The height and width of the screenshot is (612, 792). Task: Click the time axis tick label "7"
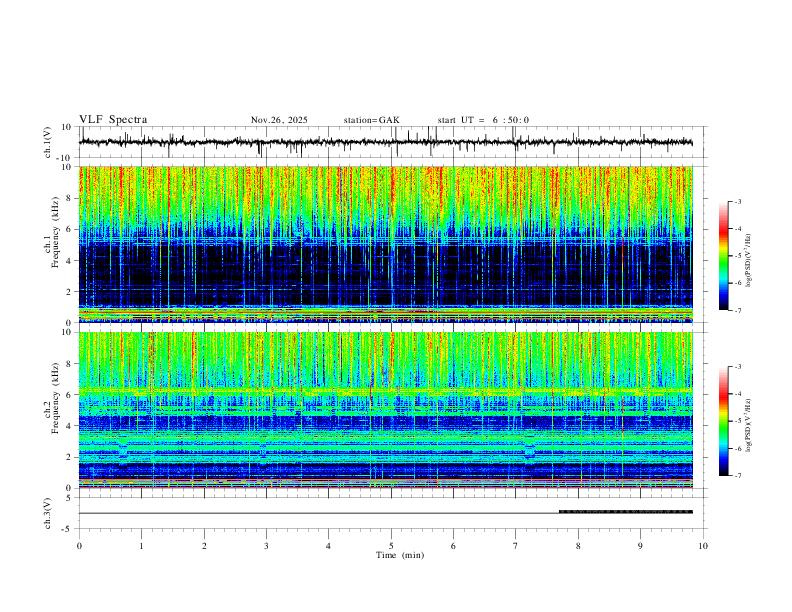[x=516, y=546]
